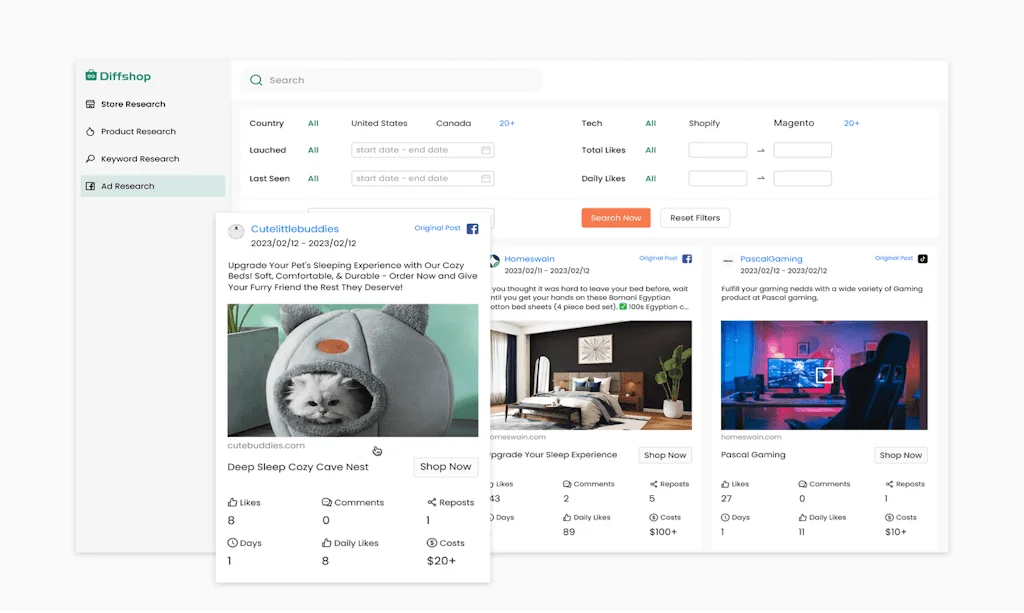
Task: Select the Store Research storefront icon
Action: 90,103
